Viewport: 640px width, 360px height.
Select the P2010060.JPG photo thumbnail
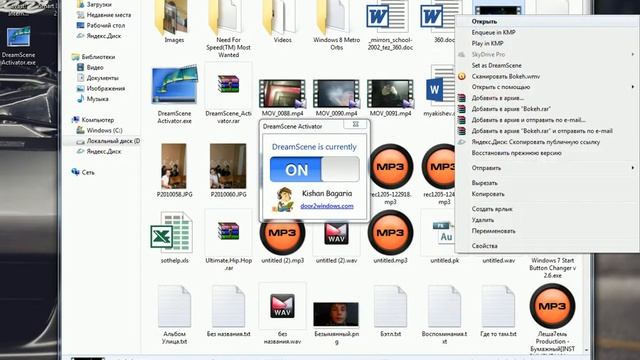click(228, 166)
